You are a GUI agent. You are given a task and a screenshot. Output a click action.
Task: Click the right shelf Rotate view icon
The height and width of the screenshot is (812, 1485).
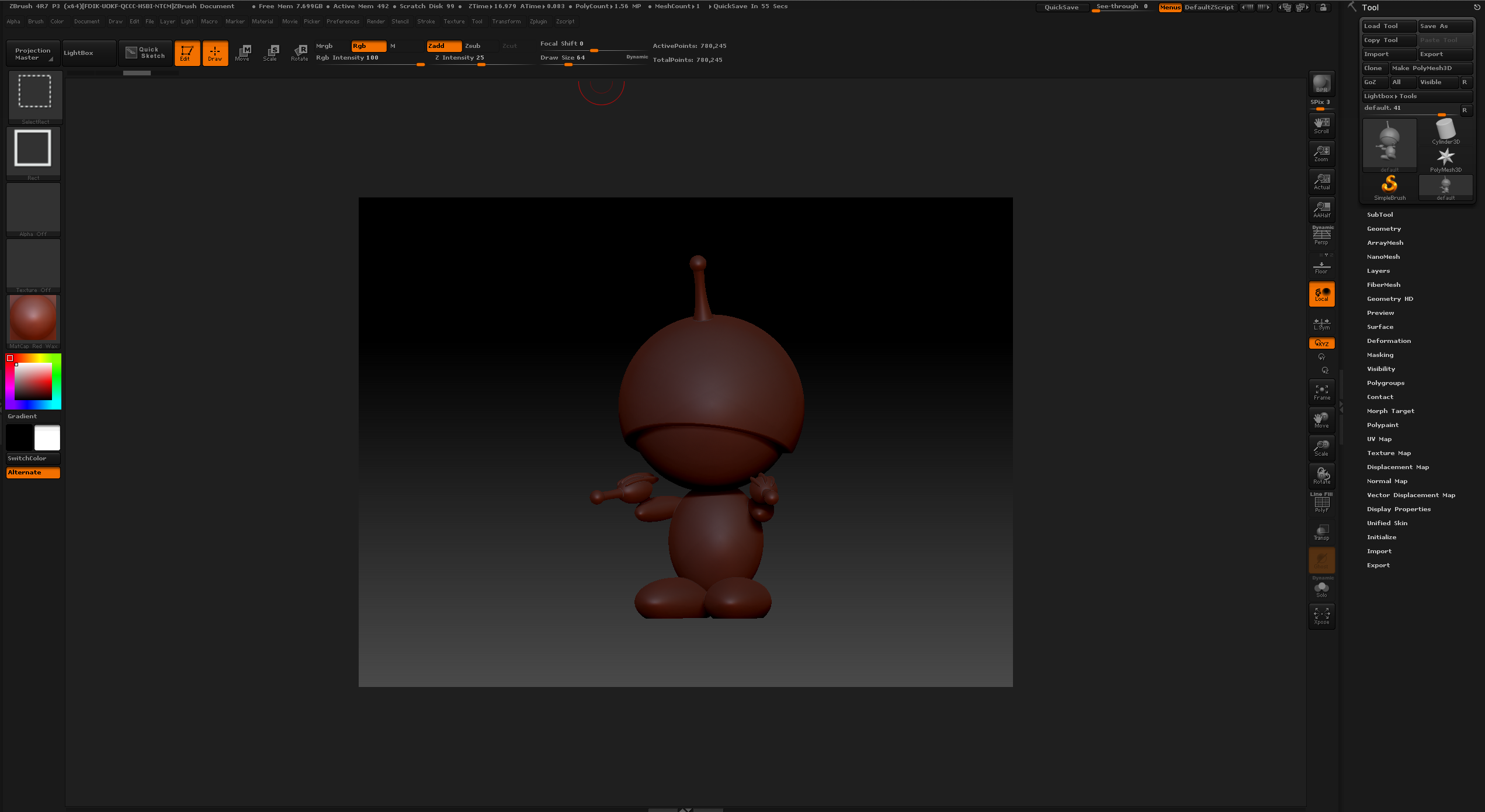pos(1321,476)
